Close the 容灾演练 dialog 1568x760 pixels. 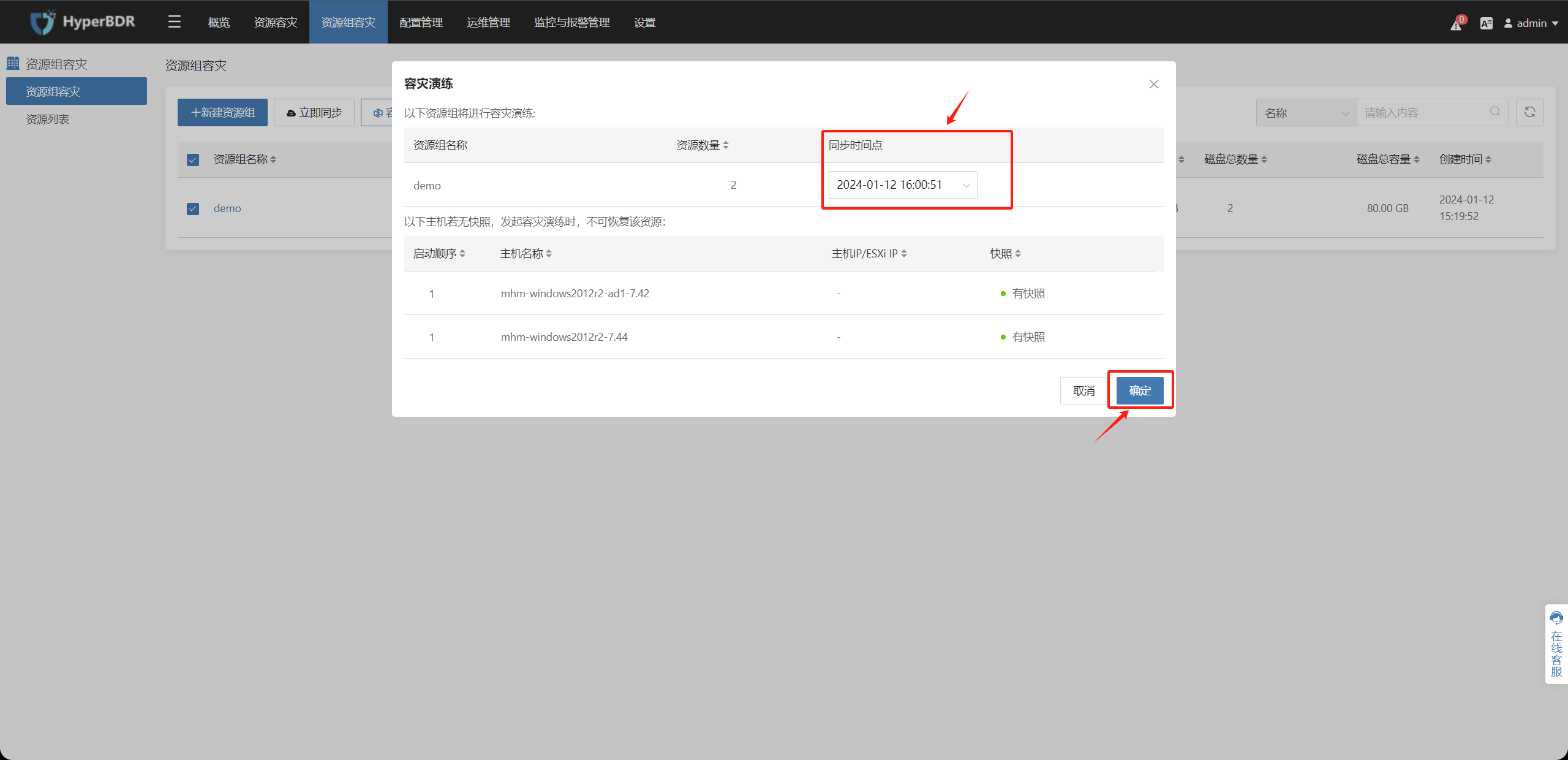click(1154, 84)
